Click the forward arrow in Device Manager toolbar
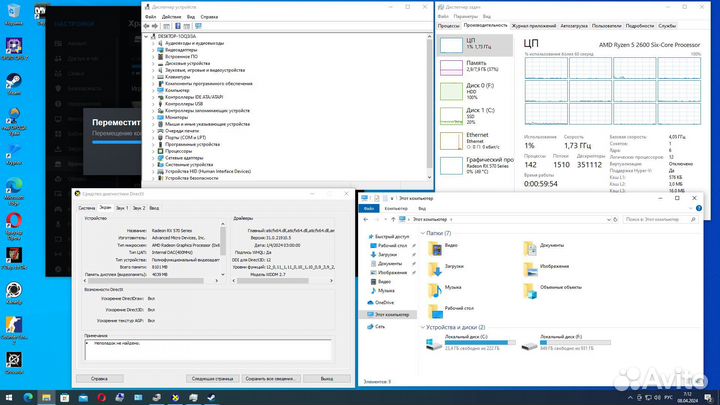 click(155, 26)
